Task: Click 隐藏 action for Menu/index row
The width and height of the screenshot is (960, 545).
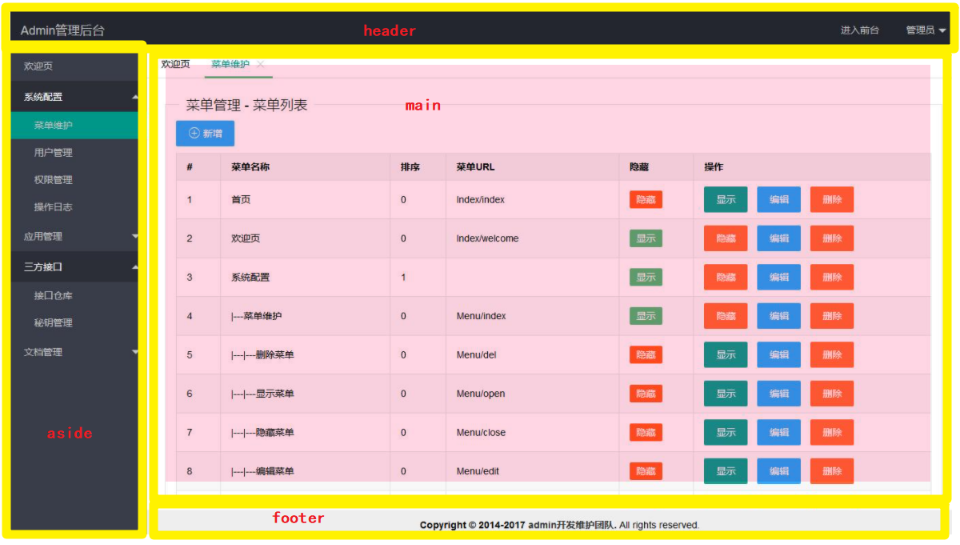Action: (x=726, y=316)
